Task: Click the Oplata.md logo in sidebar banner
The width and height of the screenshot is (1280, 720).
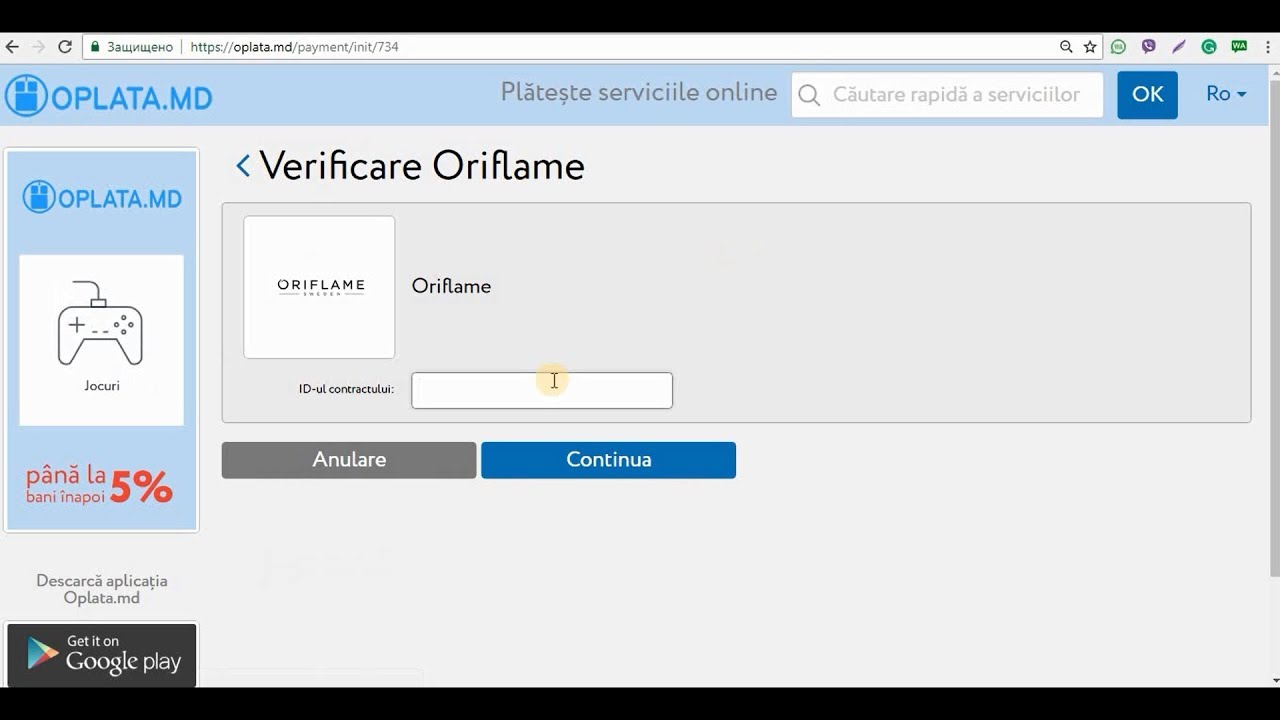Action: tap(102, 197)
